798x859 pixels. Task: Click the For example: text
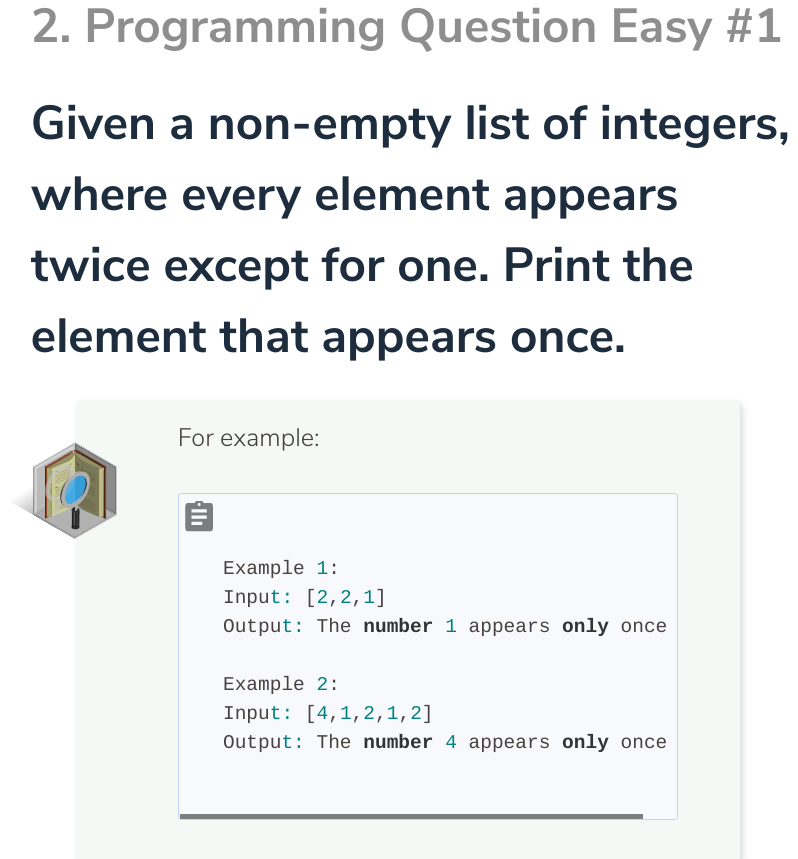(x=248, y=438)
